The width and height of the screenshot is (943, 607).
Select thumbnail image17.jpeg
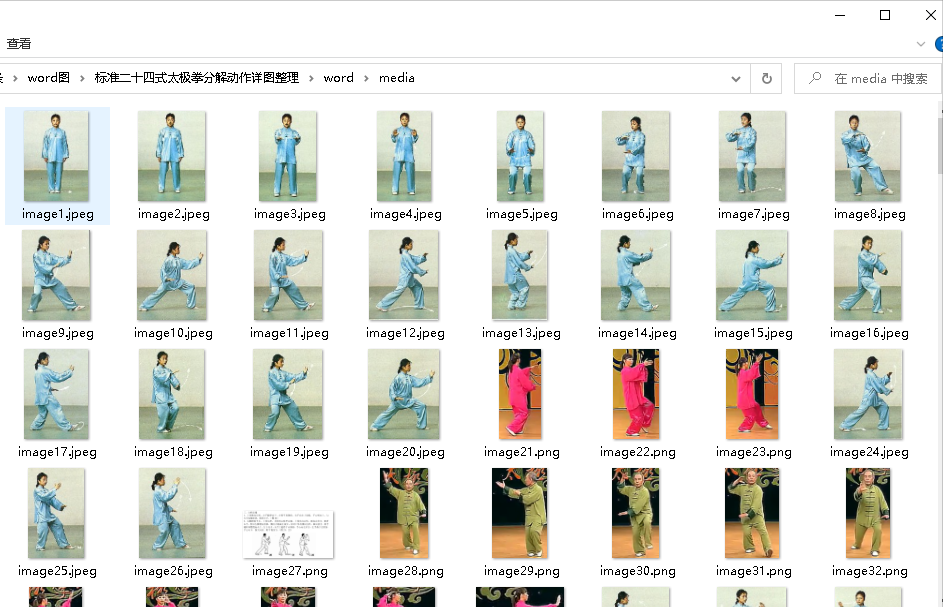56,394
